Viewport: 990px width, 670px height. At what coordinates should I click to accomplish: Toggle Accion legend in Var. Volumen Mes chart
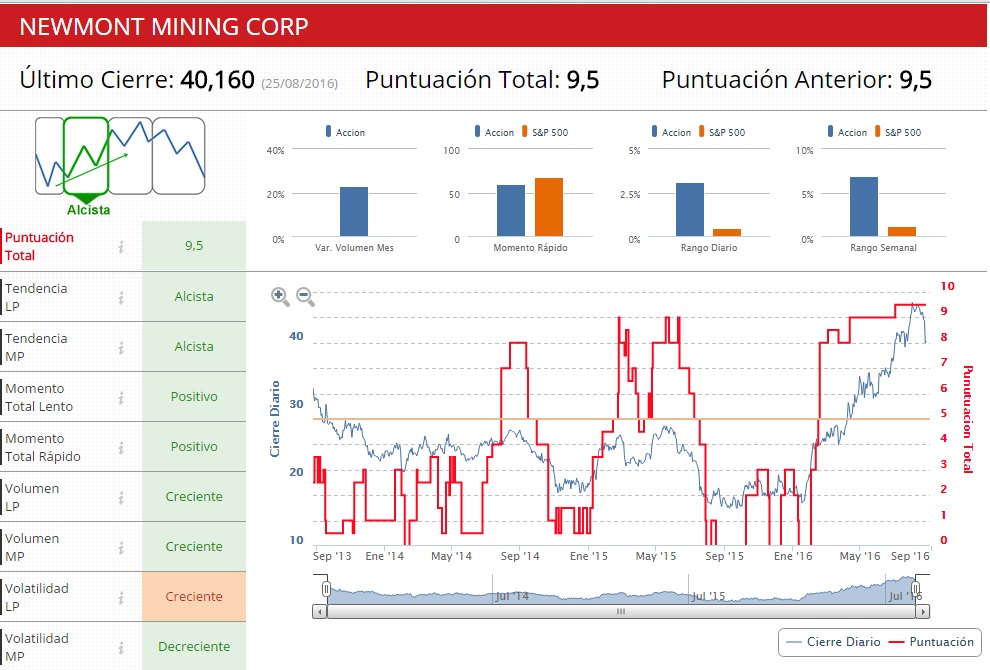345,132
